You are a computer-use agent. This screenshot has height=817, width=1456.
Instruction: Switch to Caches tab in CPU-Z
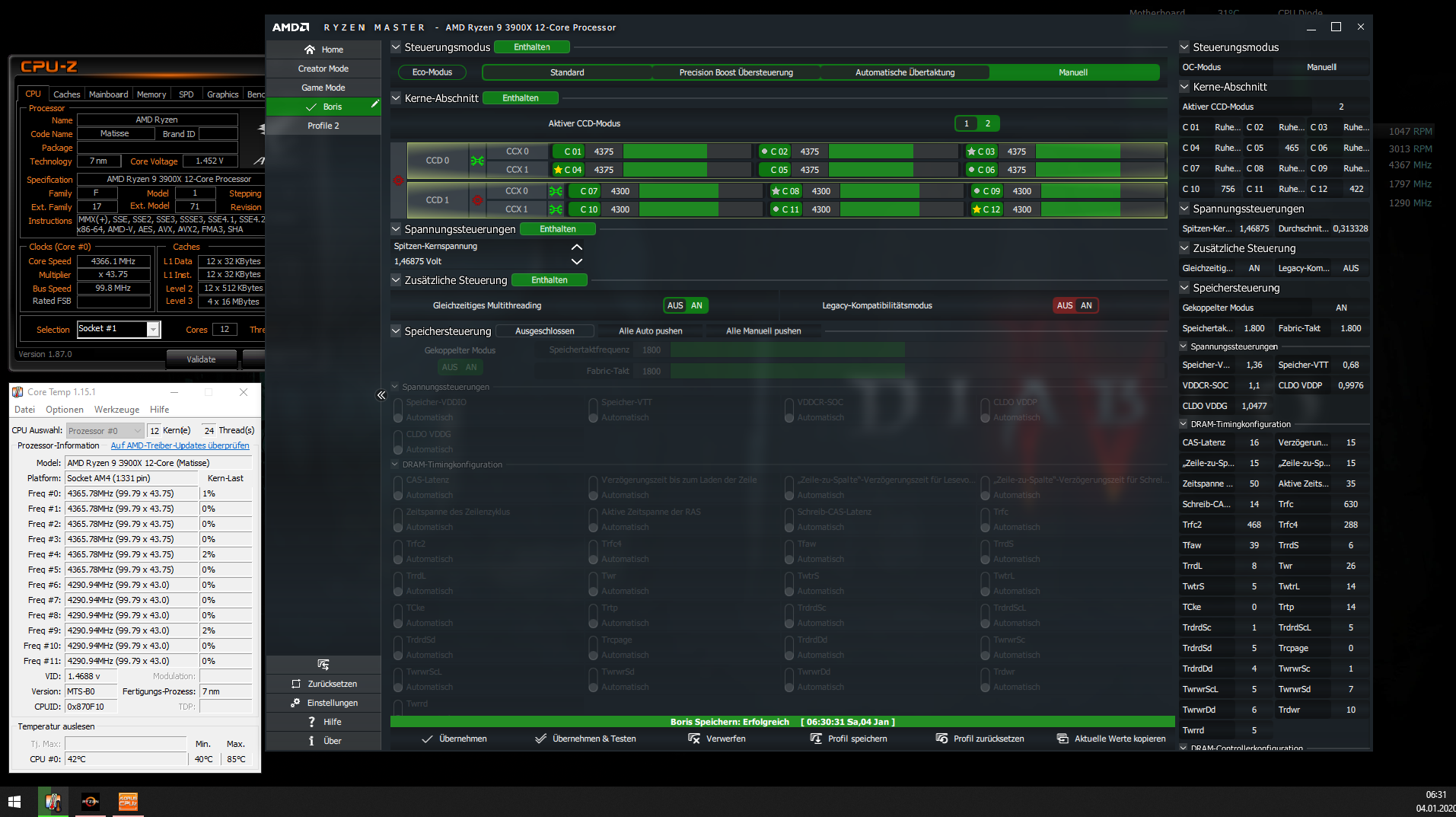click(x=66, y=94)
